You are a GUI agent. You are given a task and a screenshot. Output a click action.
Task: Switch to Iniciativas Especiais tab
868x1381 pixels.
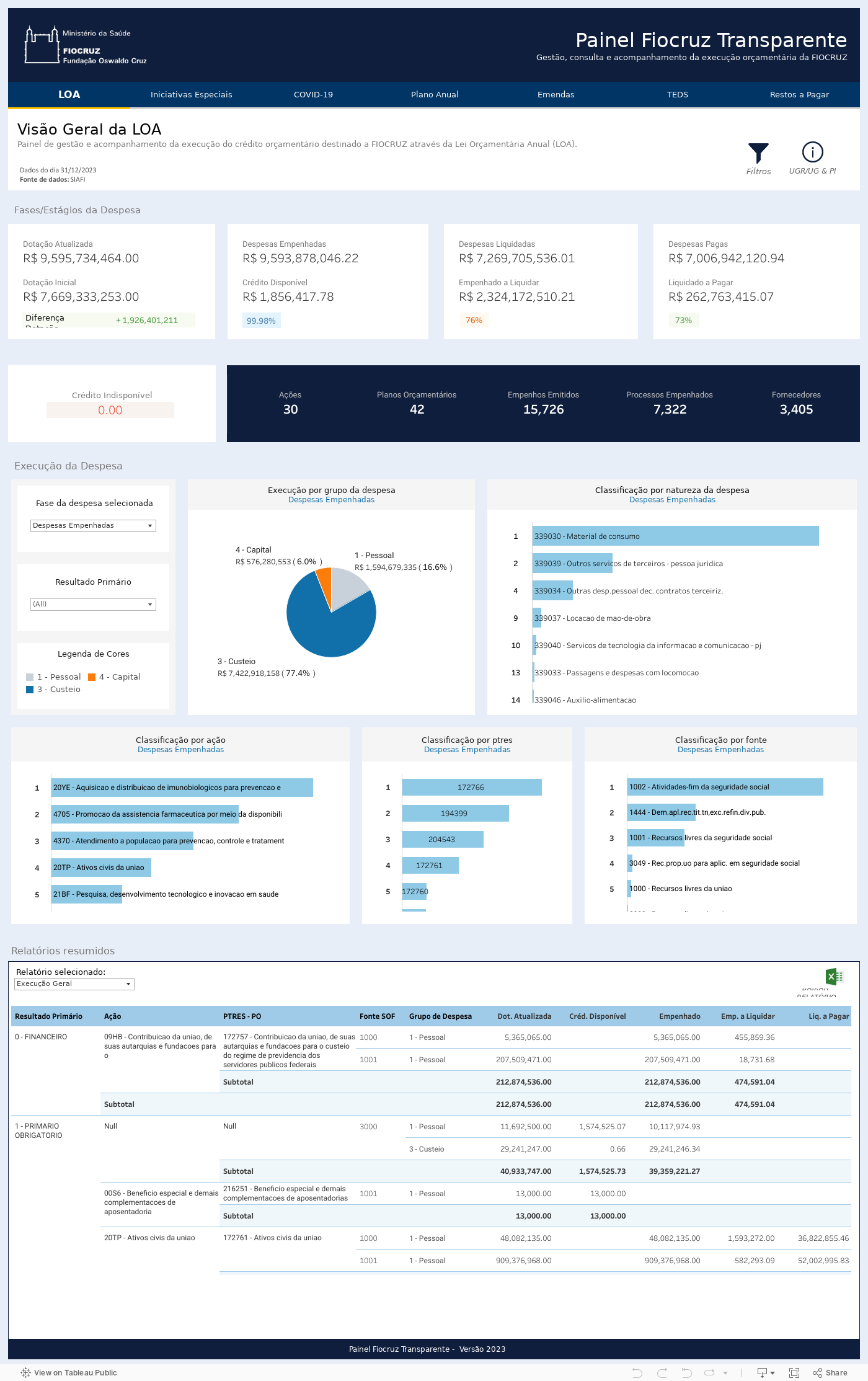[x=191, y=94]
